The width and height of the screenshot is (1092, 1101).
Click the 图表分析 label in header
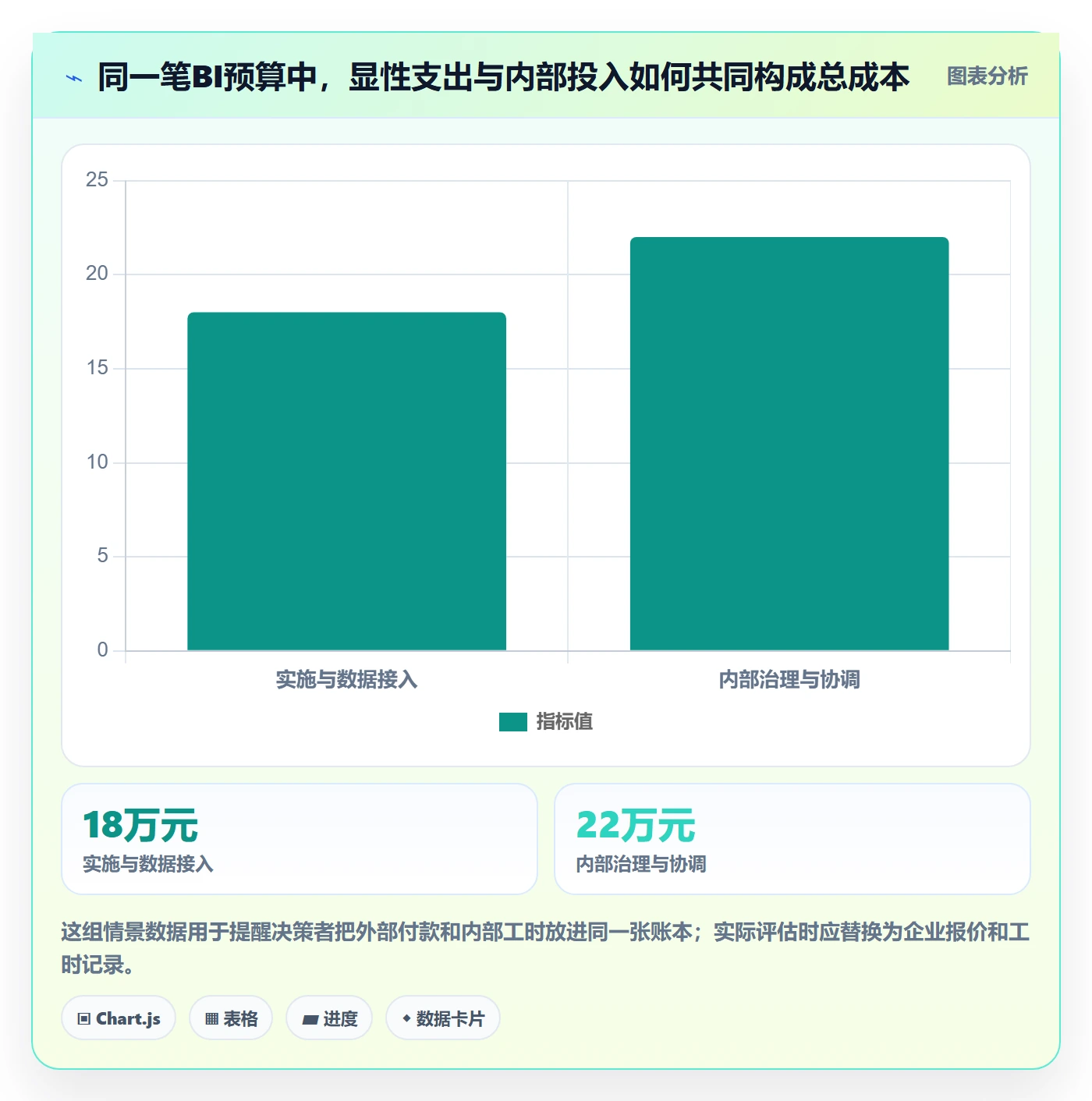(x=987, y=76)
